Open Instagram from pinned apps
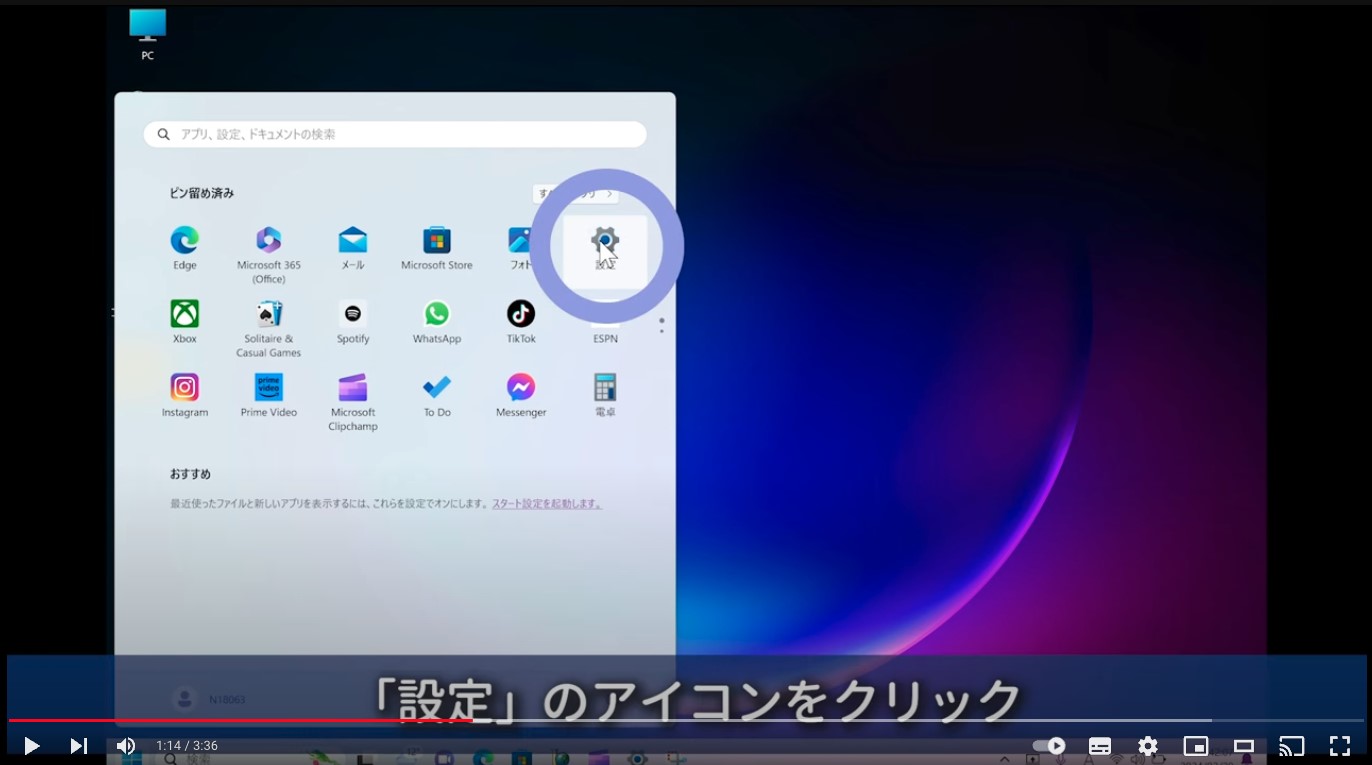The width and height of the screenshot is (1372, 765). coord(184,395)
